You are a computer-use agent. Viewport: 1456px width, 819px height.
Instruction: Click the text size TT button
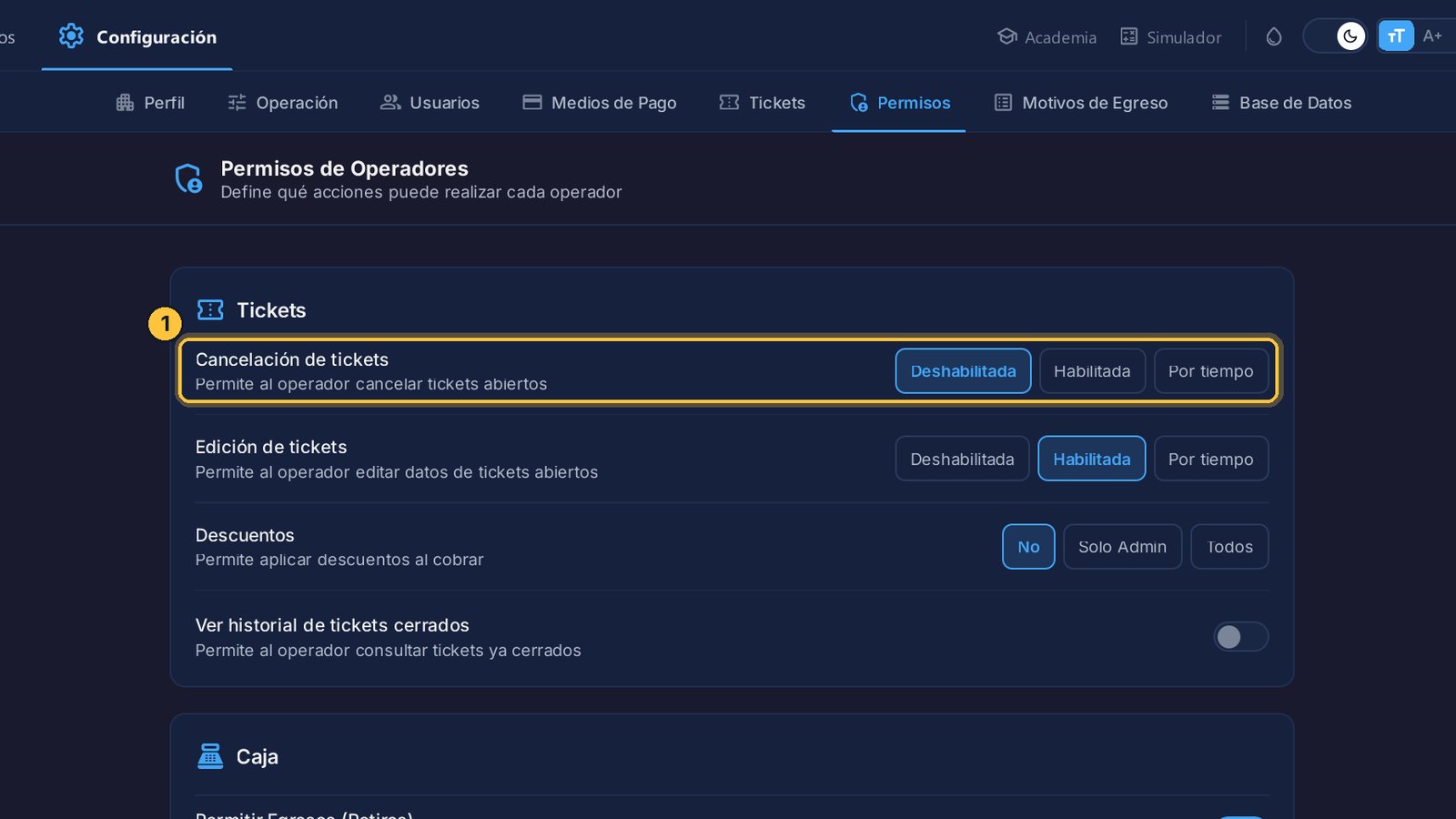point(1396,36)
